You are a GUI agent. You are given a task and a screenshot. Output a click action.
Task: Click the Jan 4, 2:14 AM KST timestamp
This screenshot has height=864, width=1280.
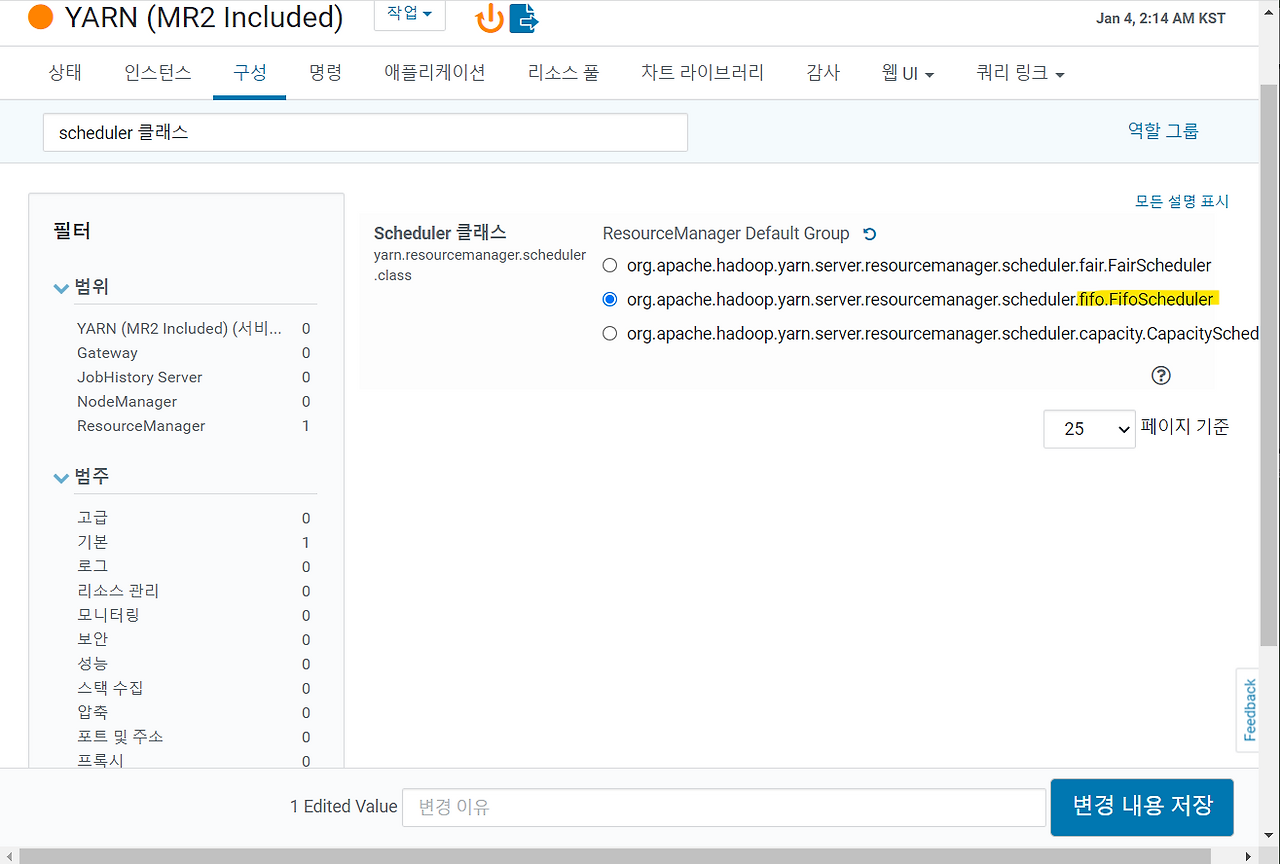(x=1160, y=18)
